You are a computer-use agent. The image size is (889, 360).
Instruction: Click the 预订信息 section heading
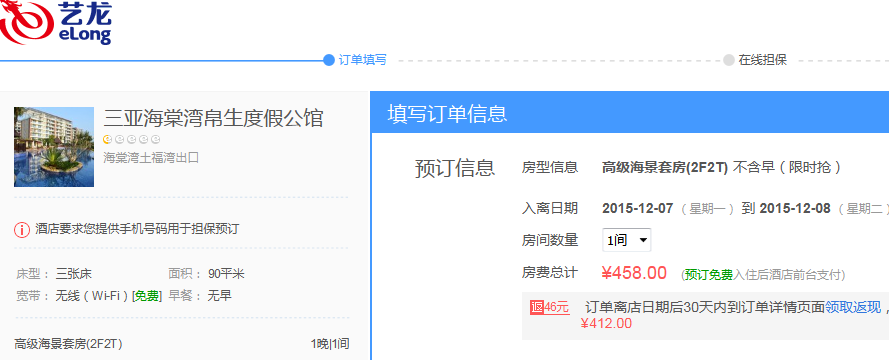455,168
